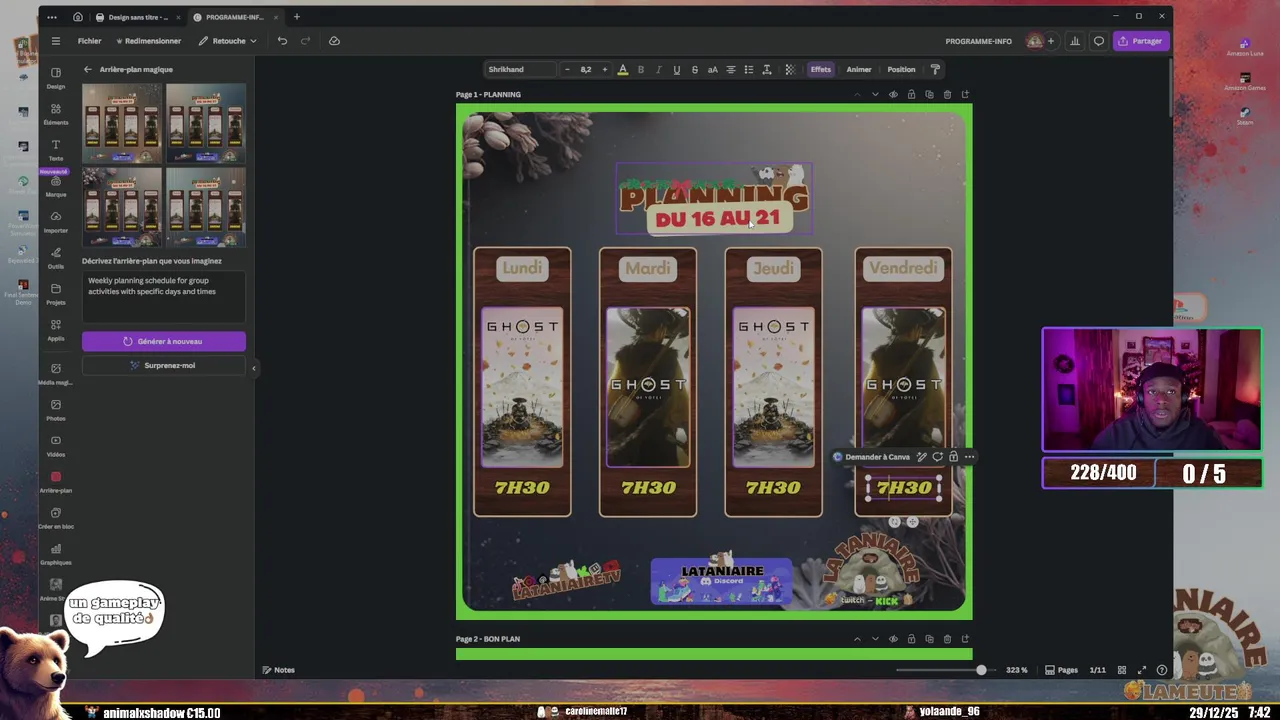Select the bottom-right generated background thumbnail
Viewport: 1280px width, 720px height.
(206, 207)
